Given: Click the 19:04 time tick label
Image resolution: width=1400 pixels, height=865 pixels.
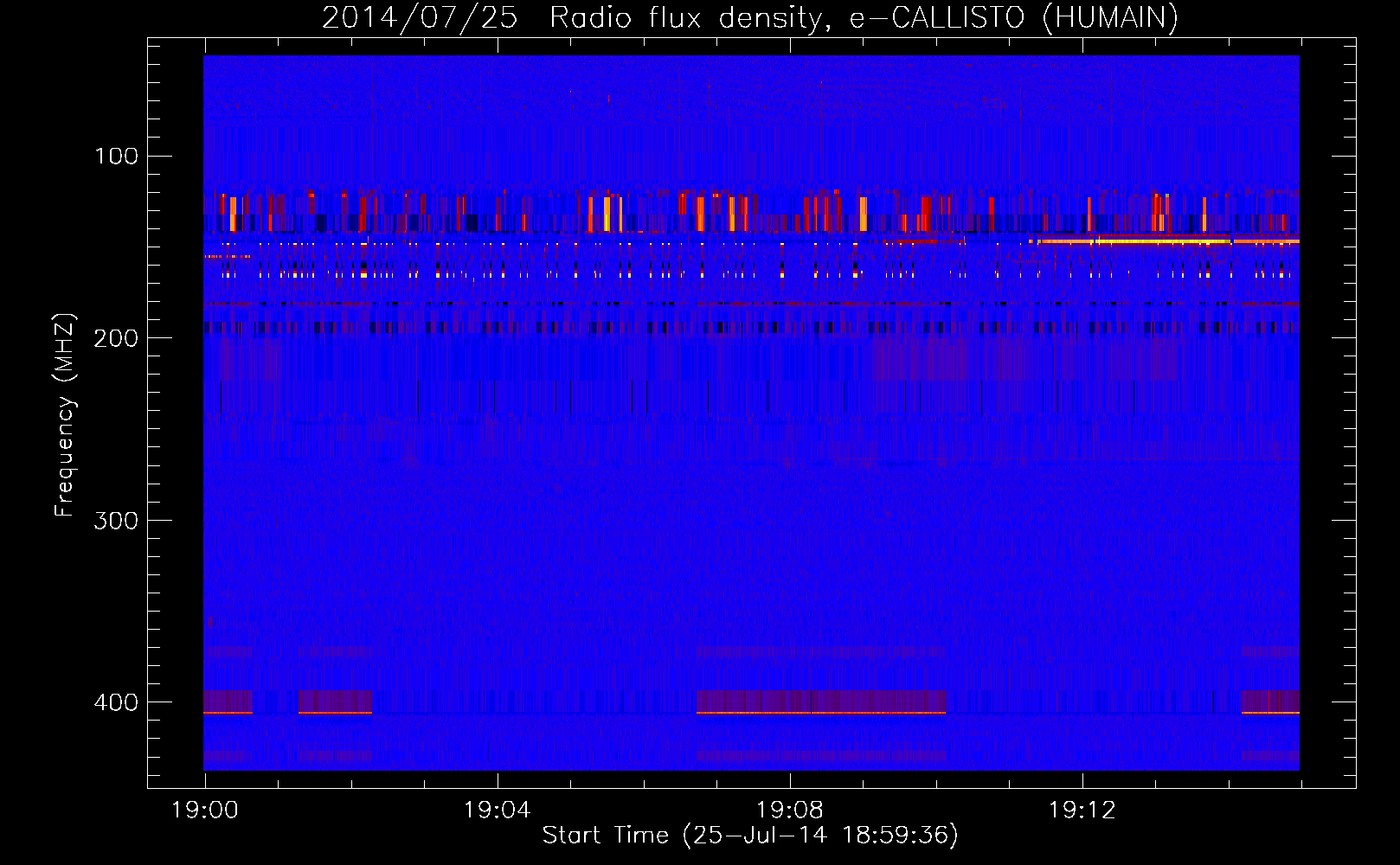Looking at the screenshot, I should click(x=498, y=811).
